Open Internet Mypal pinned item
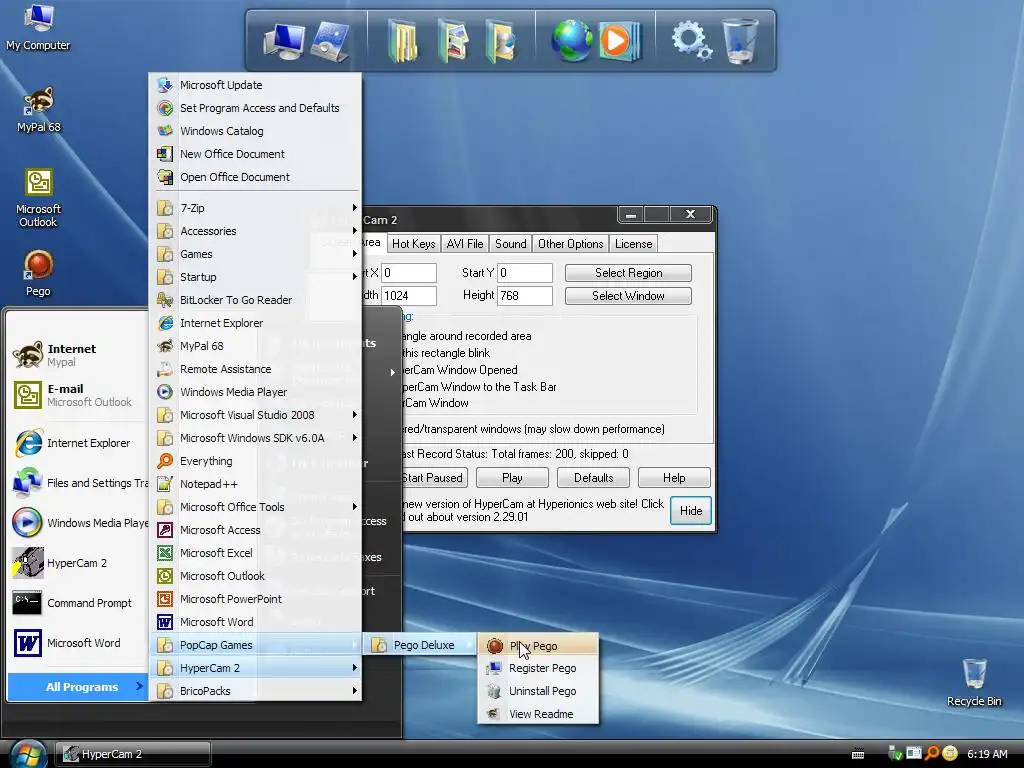 pyautogui.click(x=78, y=355)
